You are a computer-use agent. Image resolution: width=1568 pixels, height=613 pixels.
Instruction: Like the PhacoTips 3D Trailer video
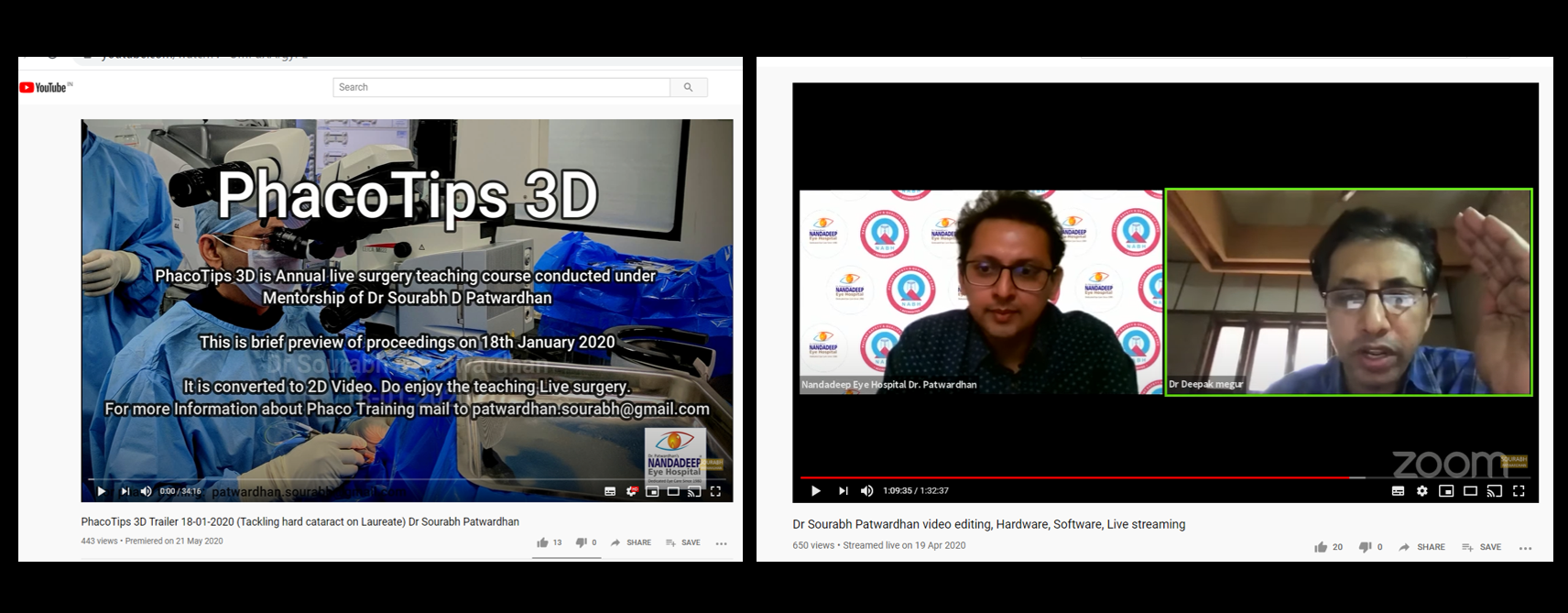pyautogui.click(x=549, y=542)
